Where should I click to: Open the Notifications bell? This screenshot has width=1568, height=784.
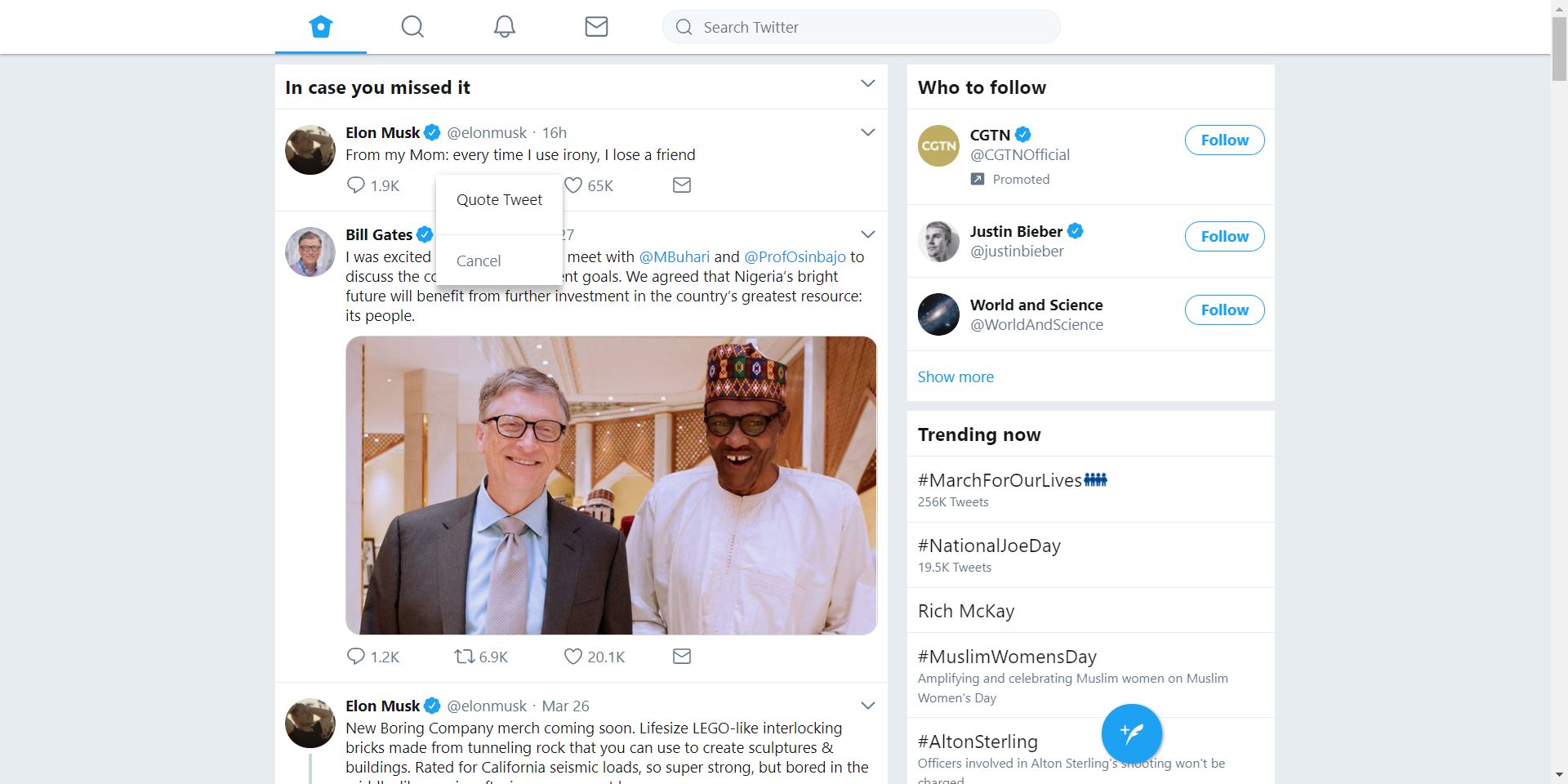click(x=505, y=27)
